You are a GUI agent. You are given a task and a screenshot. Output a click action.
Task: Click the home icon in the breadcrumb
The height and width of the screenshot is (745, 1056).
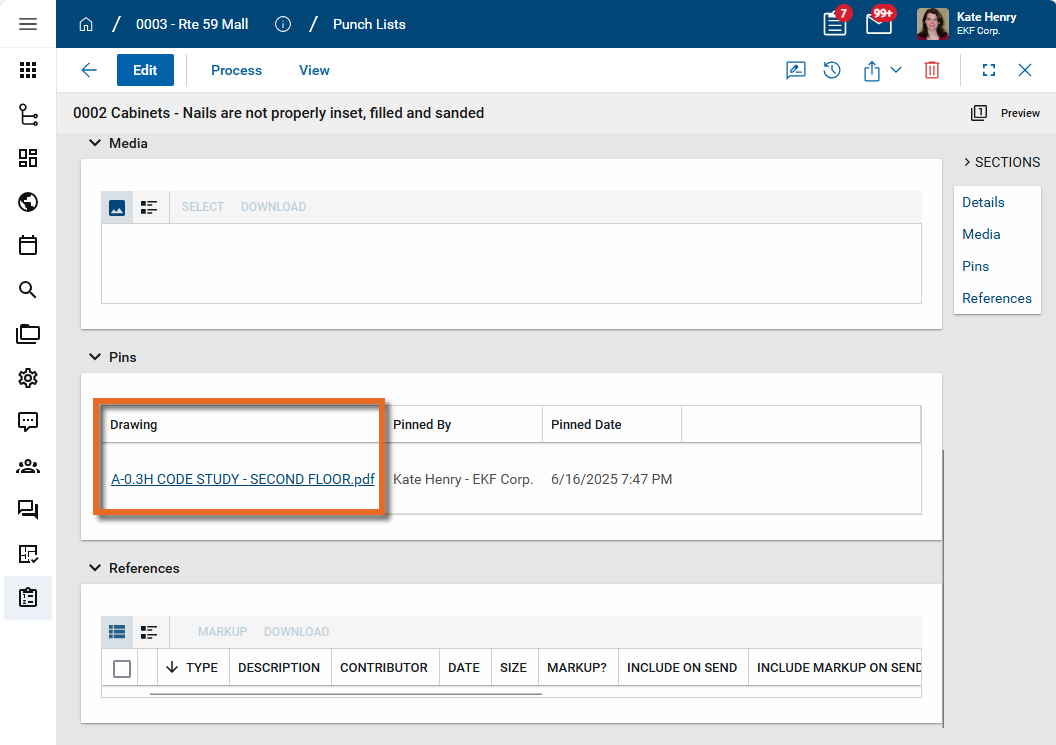point(86,24)
